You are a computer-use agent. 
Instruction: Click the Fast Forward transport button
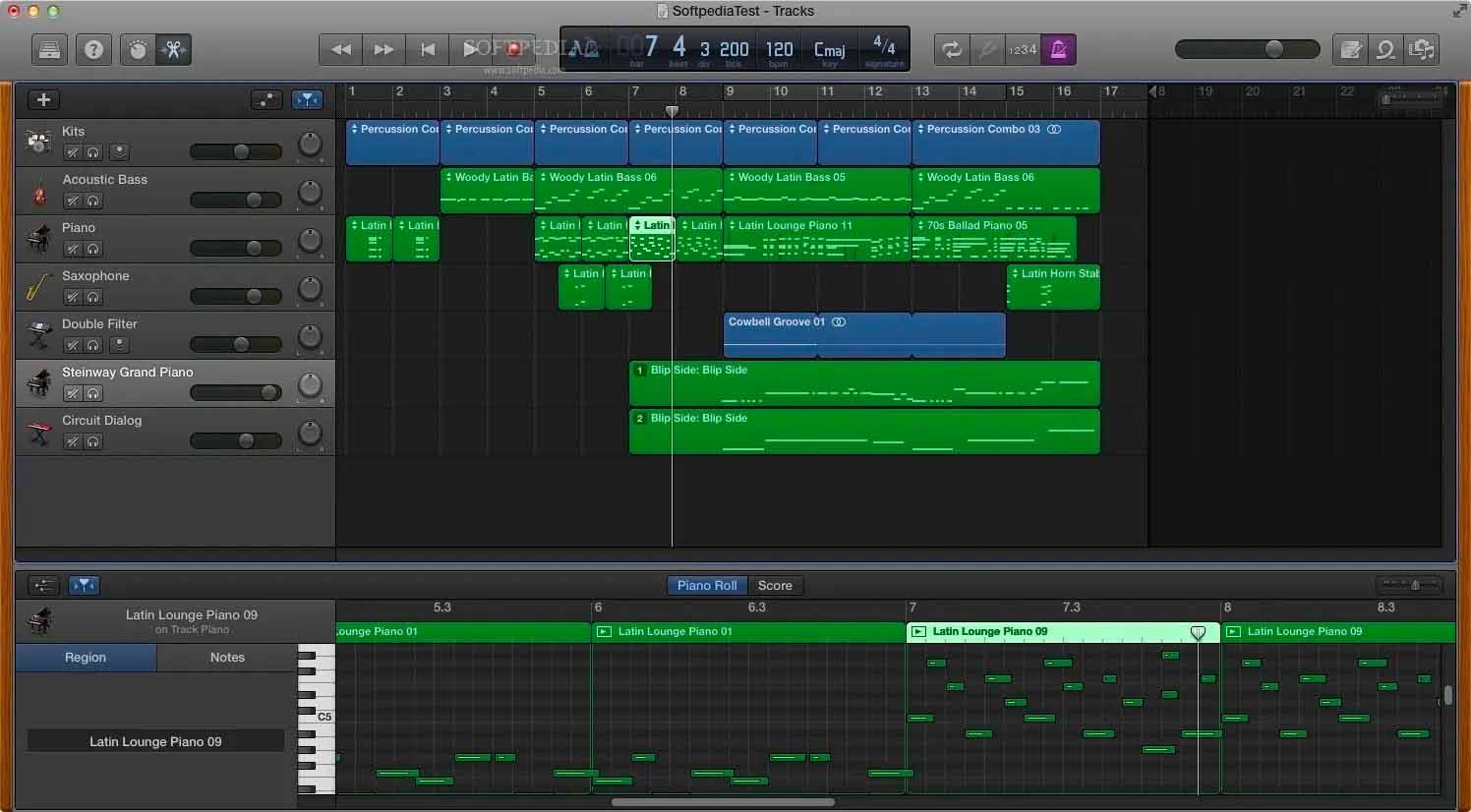[383, 49]
